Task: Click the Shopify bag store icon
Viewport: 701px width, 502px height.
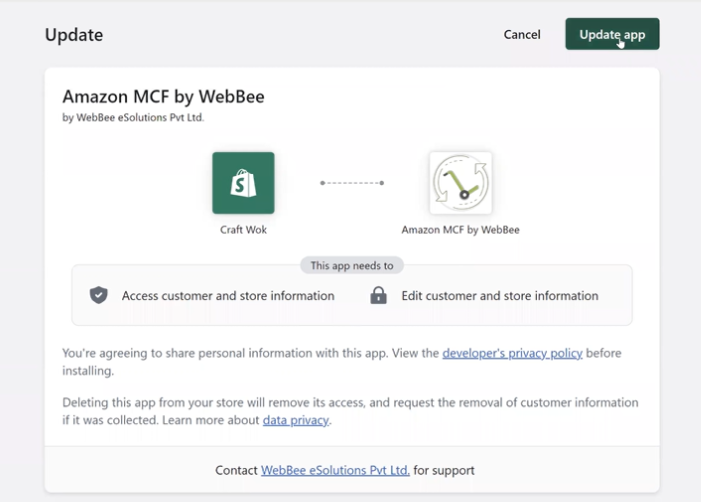Action: [x=243, y=183]
